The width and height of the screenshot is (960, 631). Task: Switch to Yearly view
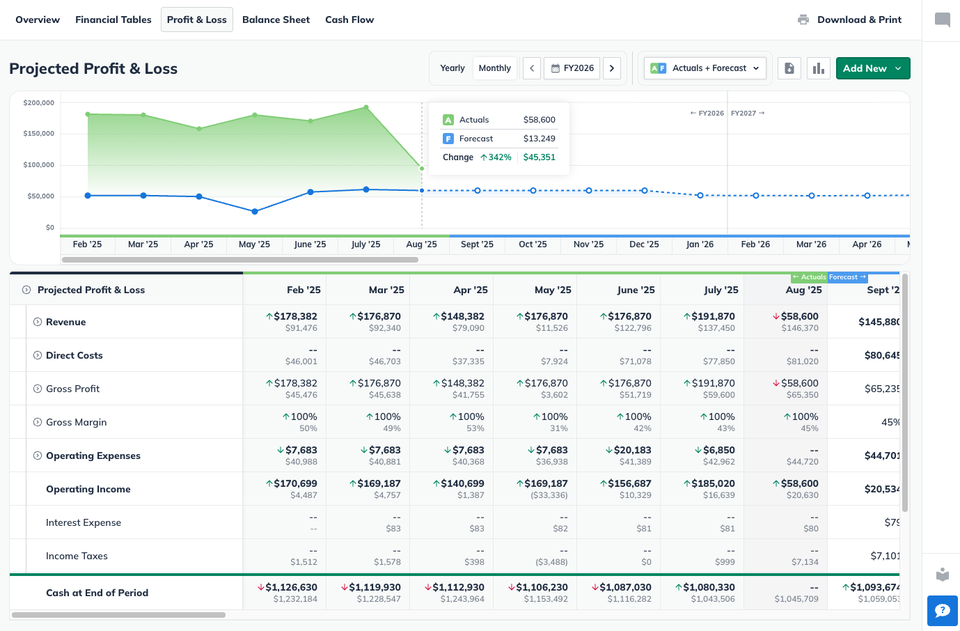[x=452, y=68]
